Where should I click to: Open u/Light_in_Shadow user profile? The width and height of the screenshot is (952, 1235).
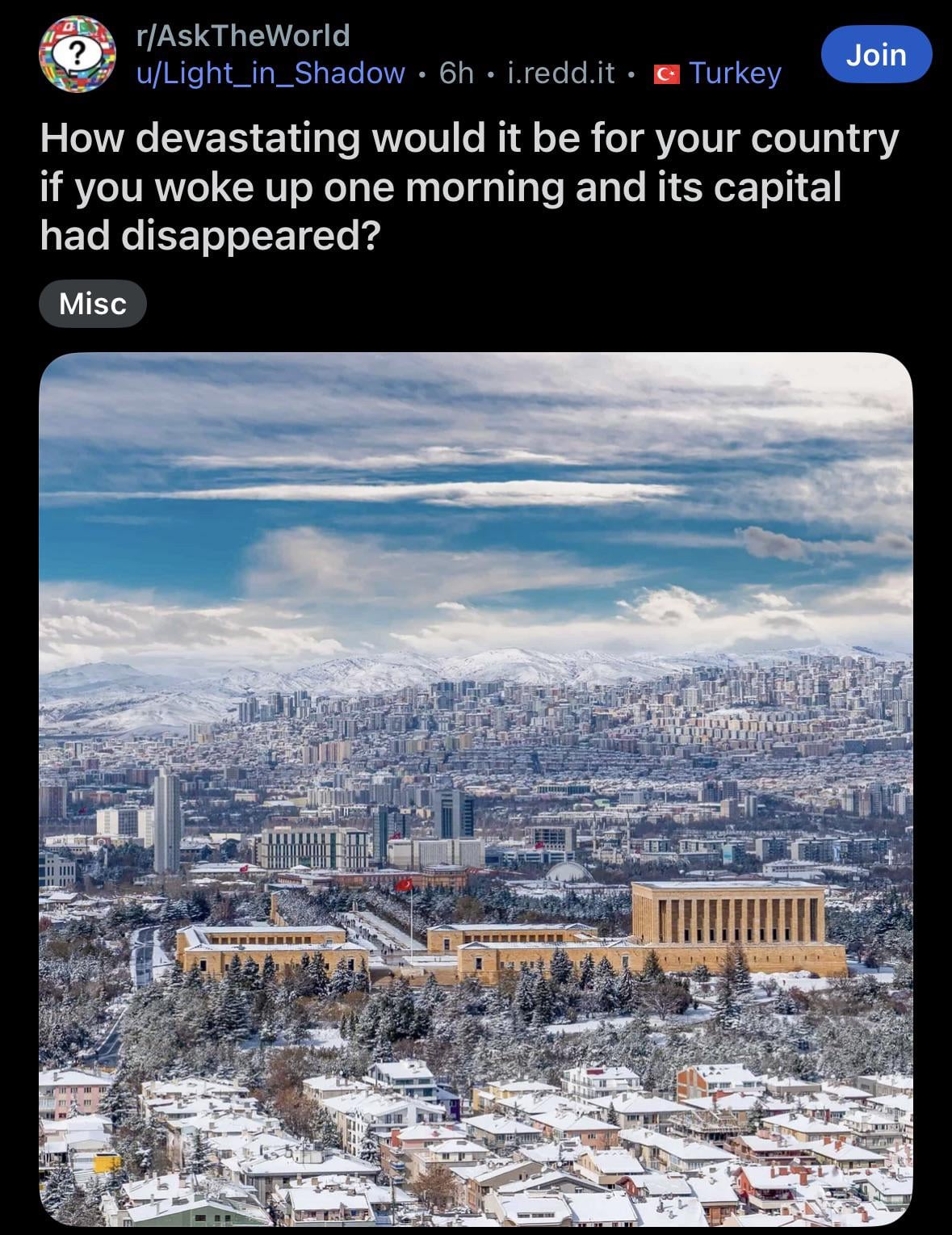[x=271, y=74]
